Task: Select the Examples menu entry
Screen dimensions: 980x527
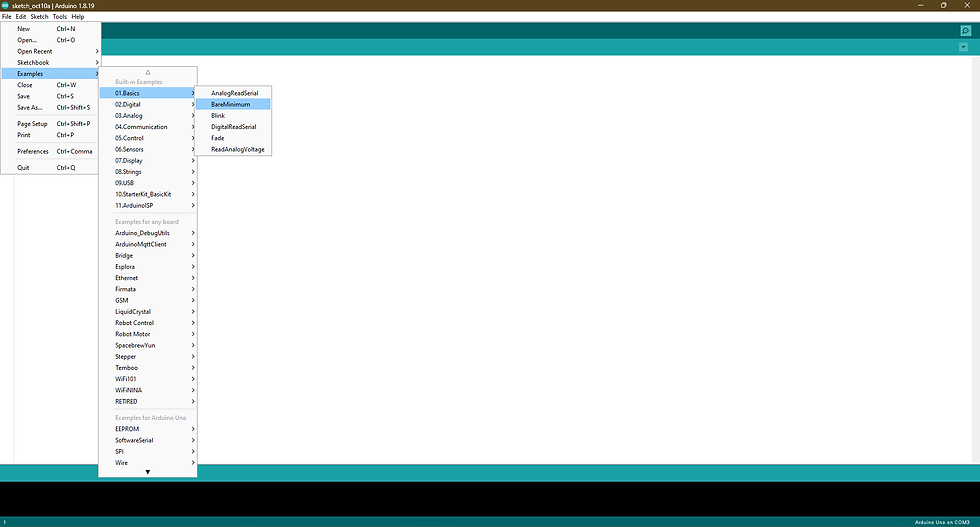Action: (x=50, y=74)
